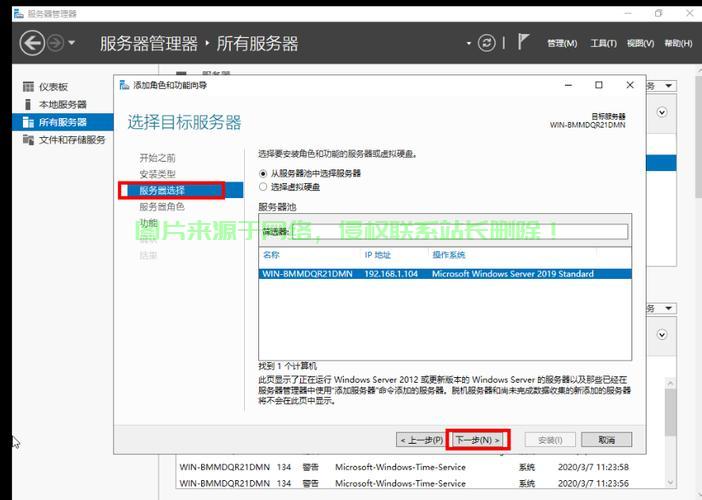Click the 仪表板 dashboard icon
Viewport: 702px width, 500px height.
tap(28, 86)
